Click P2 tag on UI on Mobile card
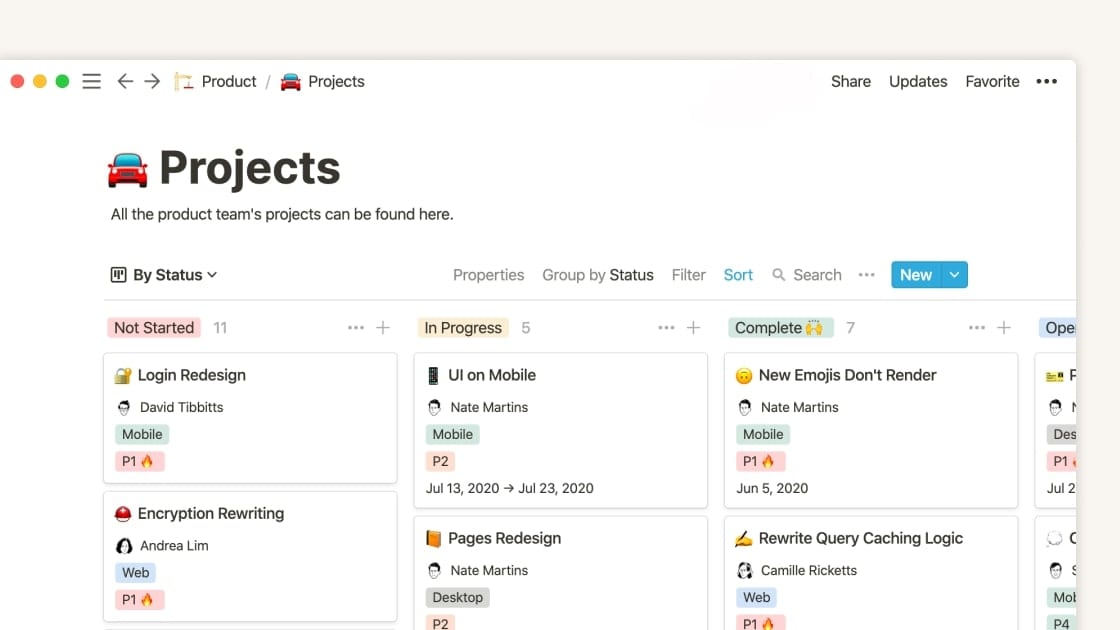The image size is (1120, 630). tap(441, 461)
